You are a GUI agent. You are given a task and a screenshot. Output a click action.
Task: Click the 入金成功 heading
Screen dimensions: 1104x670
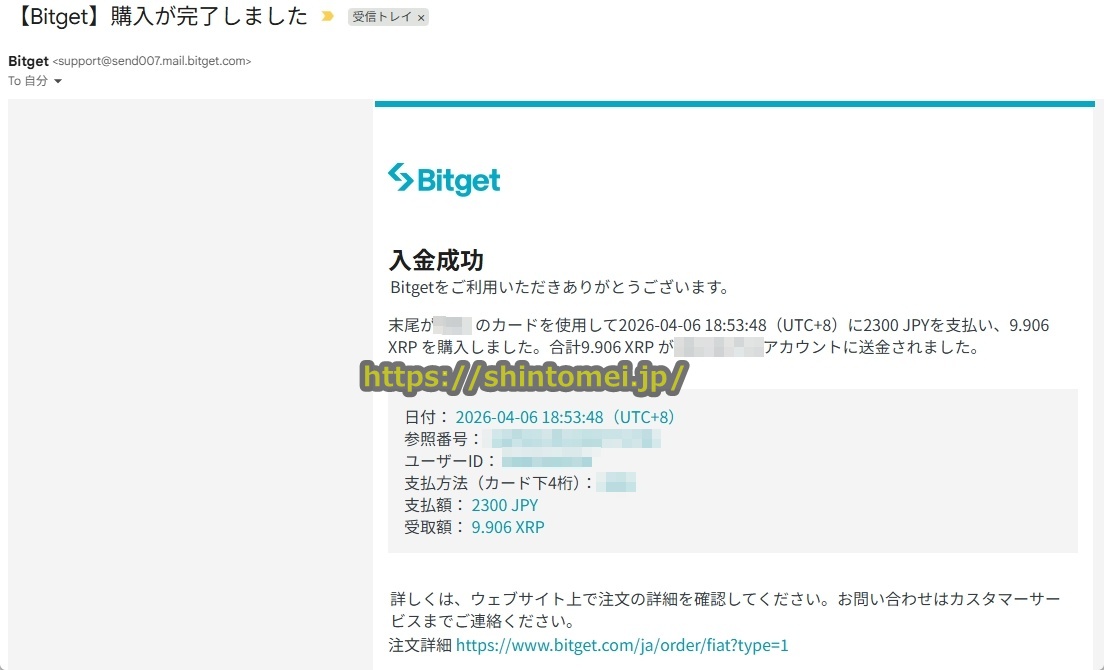(436, 260)
